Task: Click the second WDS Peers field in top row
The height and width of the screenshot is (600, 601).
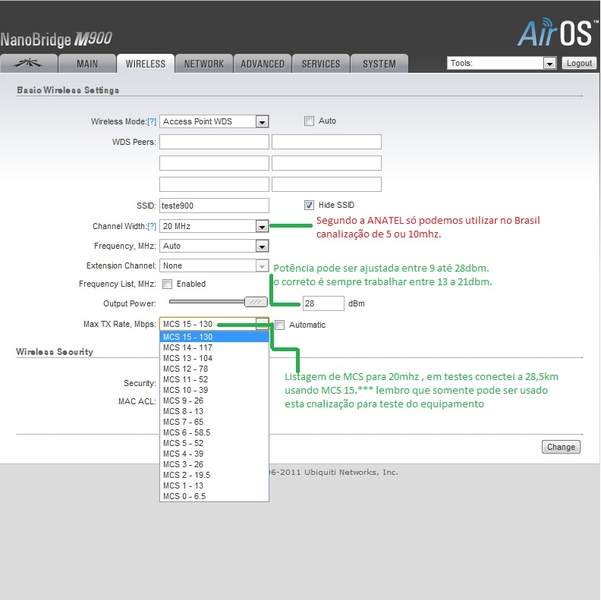Action: [x=327, y=142]
